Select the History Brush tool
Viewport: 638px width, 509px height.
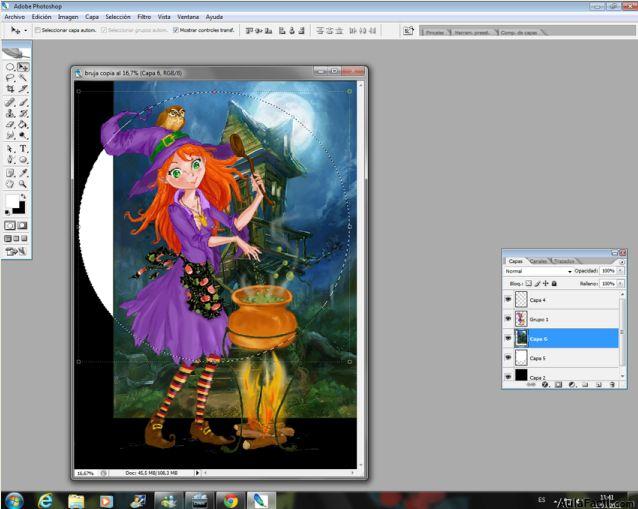pyautogui.click(x=23, y=114)
